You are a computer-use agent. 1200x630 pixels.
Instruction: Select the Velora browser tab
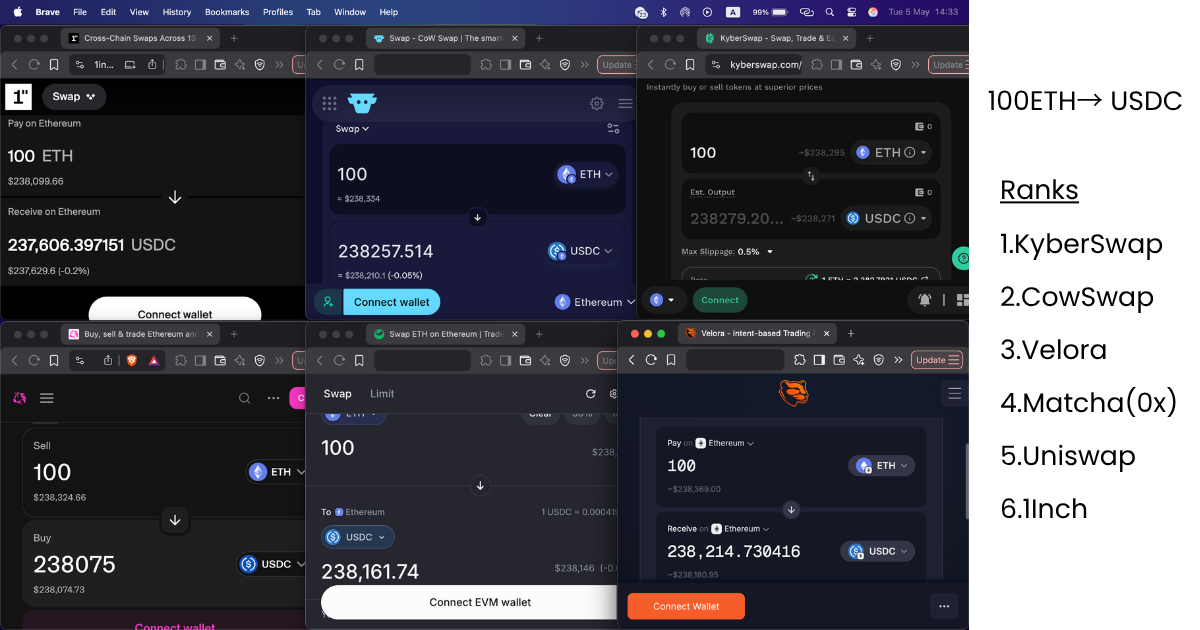click(759, 333)
